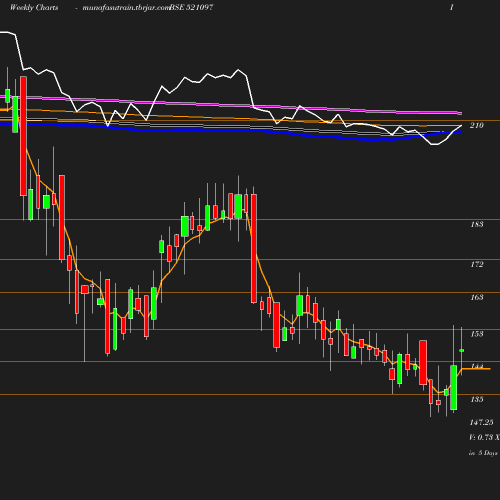
Task: Click the '147.25' last price value
Action: (x=481, y=422)
